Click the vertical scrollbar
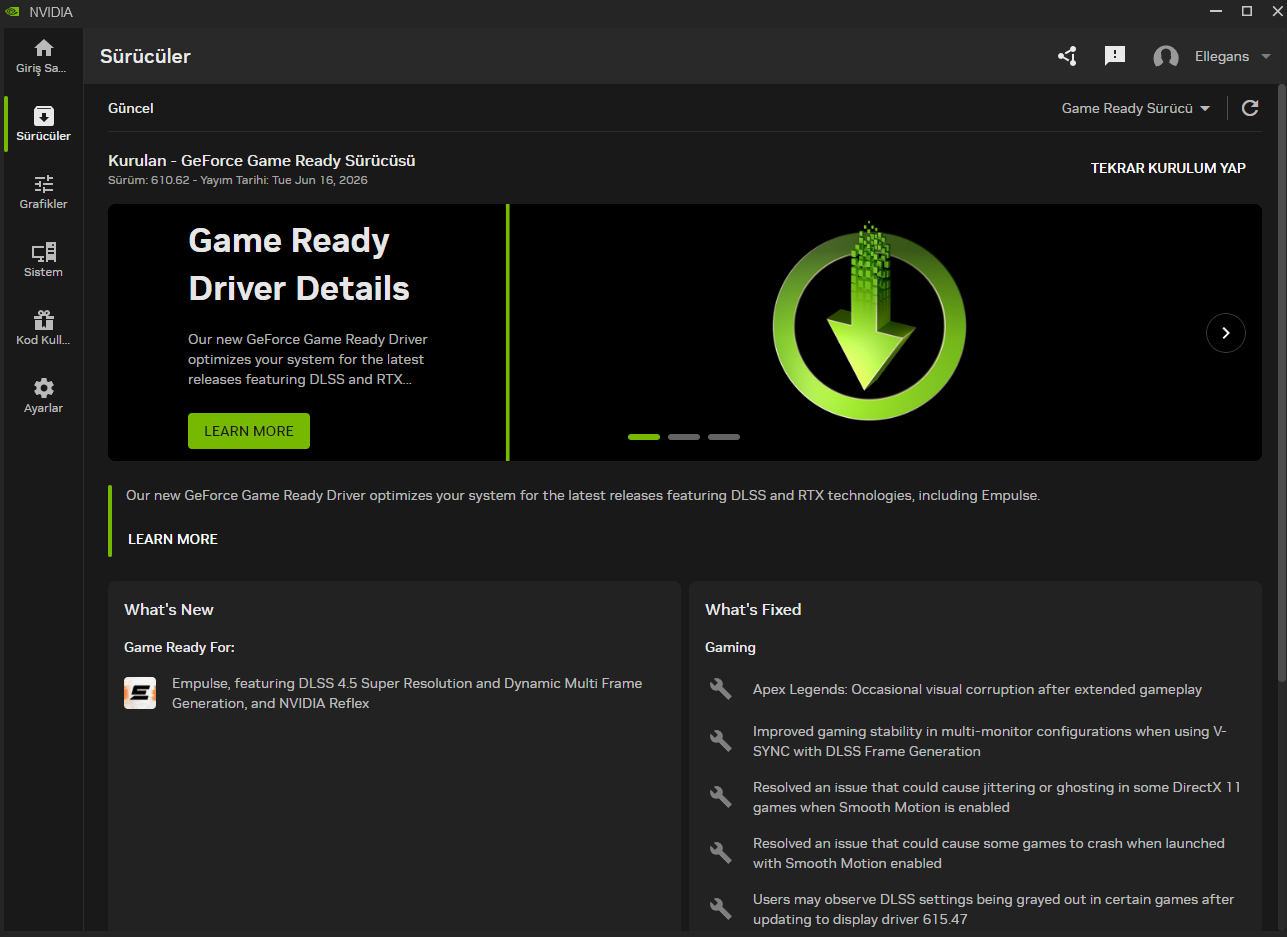This screenshot has height=937, width=1287. tap(1281, 384)
